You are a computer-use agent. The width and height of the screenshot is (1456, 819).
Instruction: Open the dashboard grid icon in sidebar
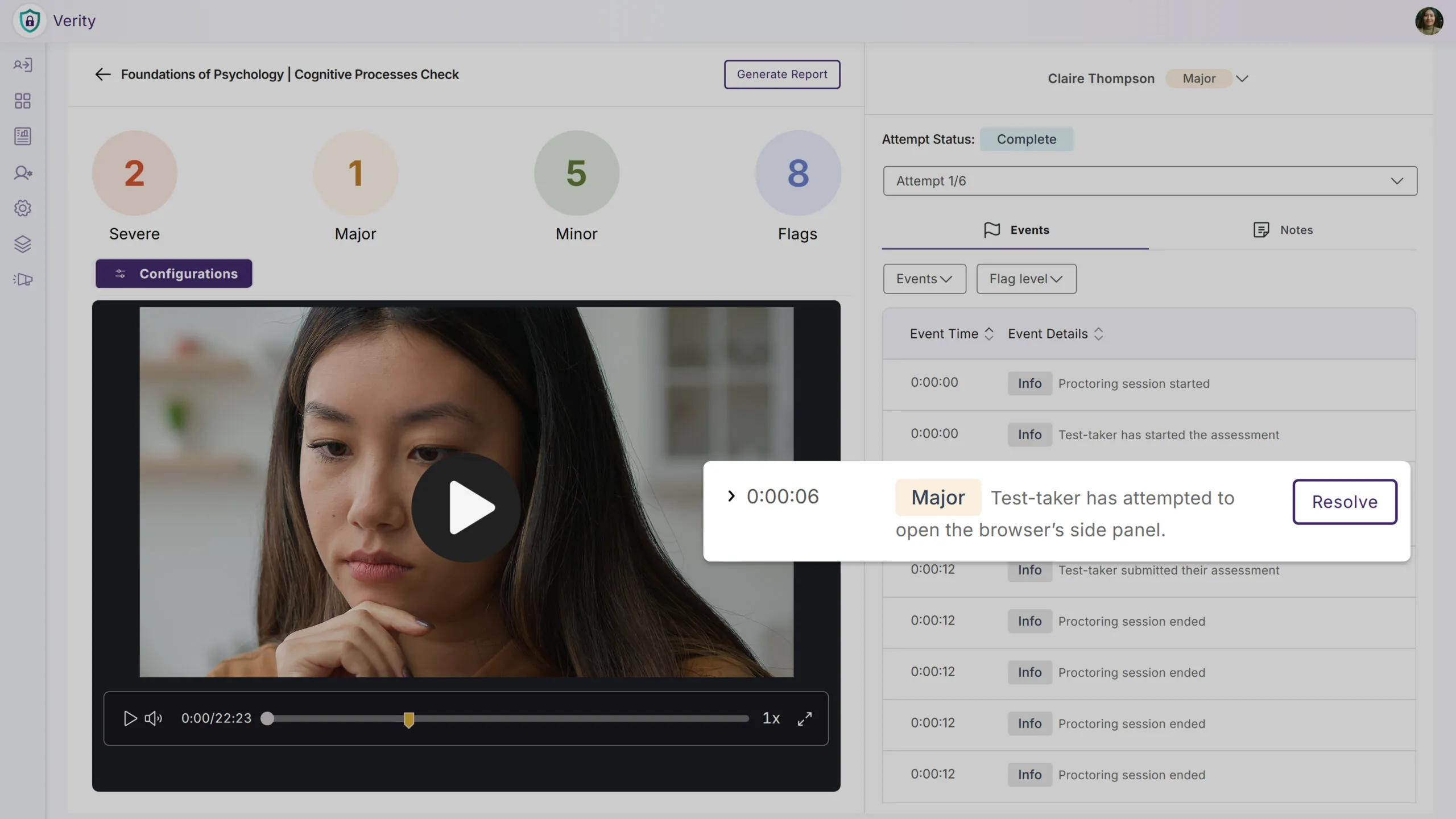[x=23, y=101]
